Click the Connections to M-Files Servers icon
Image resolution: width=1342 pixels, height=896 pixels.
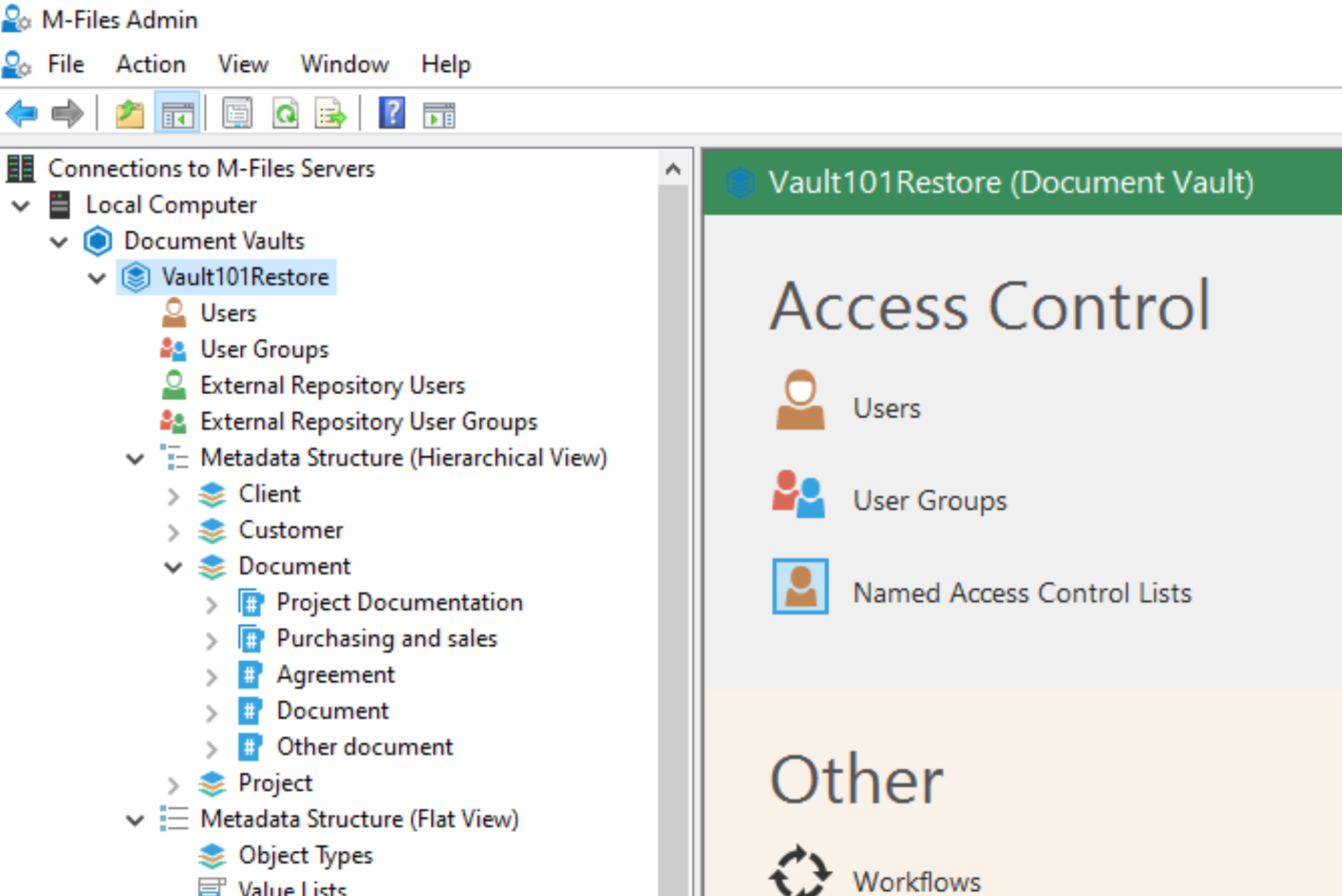point(21,168)
